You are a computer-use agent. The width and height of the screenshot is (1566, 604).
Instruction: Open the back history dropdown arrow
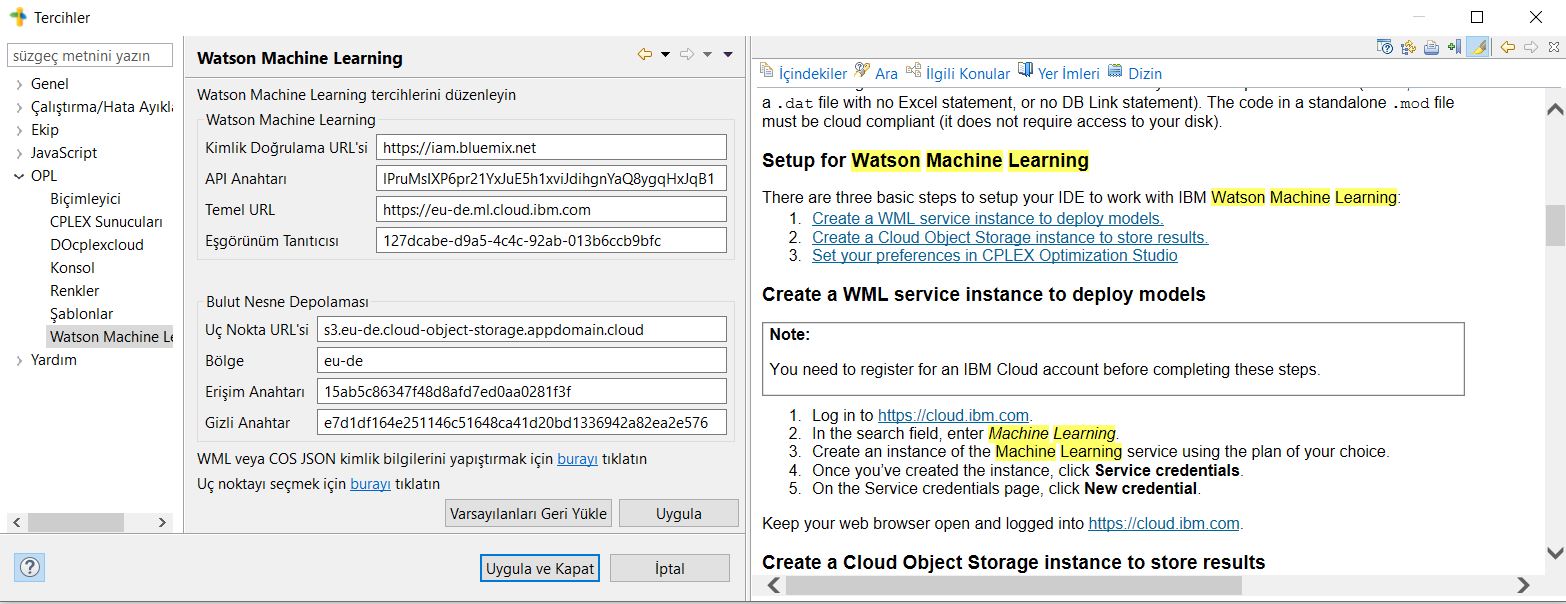pyautogui.click(x=666, y=55)
